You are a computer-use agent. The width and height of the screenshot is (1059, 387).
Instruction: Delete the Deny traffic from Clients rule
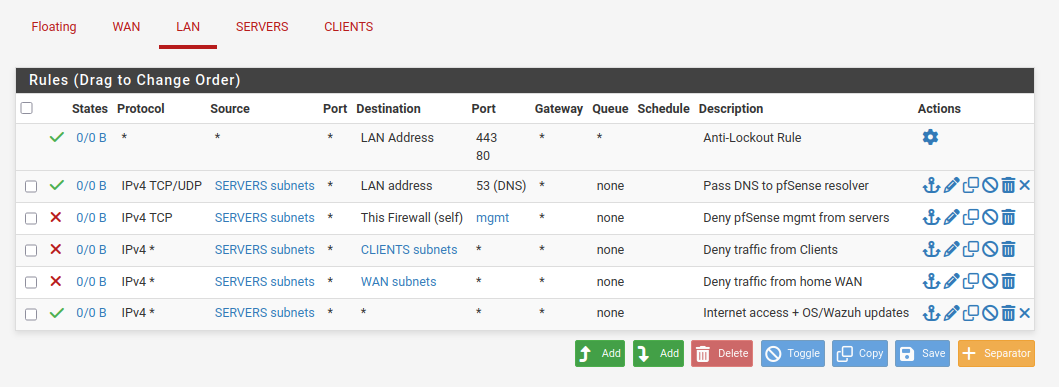coord(1008,250)
